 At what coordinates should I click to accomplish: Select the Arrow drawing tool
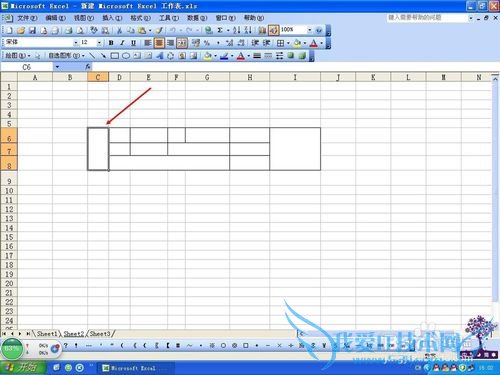(x=103, y=56)
